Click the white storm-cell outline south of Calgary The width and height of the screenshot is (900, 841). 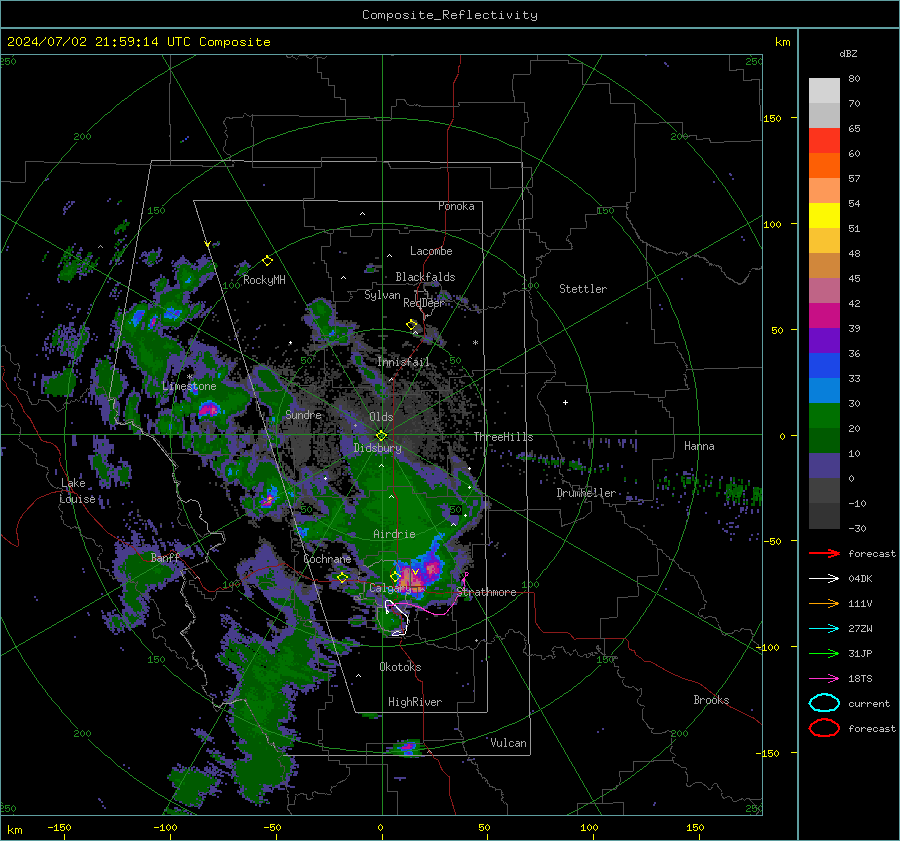click(x=397, y=618)
